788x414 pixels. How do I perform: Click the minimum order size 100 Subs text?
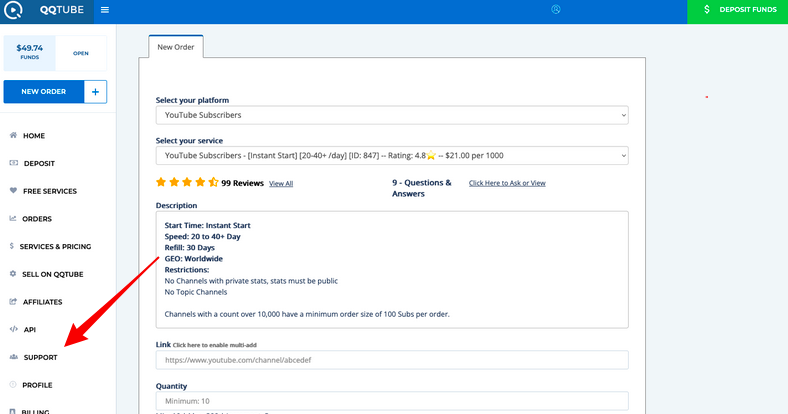pyautogui.click(x=307, y=314)
